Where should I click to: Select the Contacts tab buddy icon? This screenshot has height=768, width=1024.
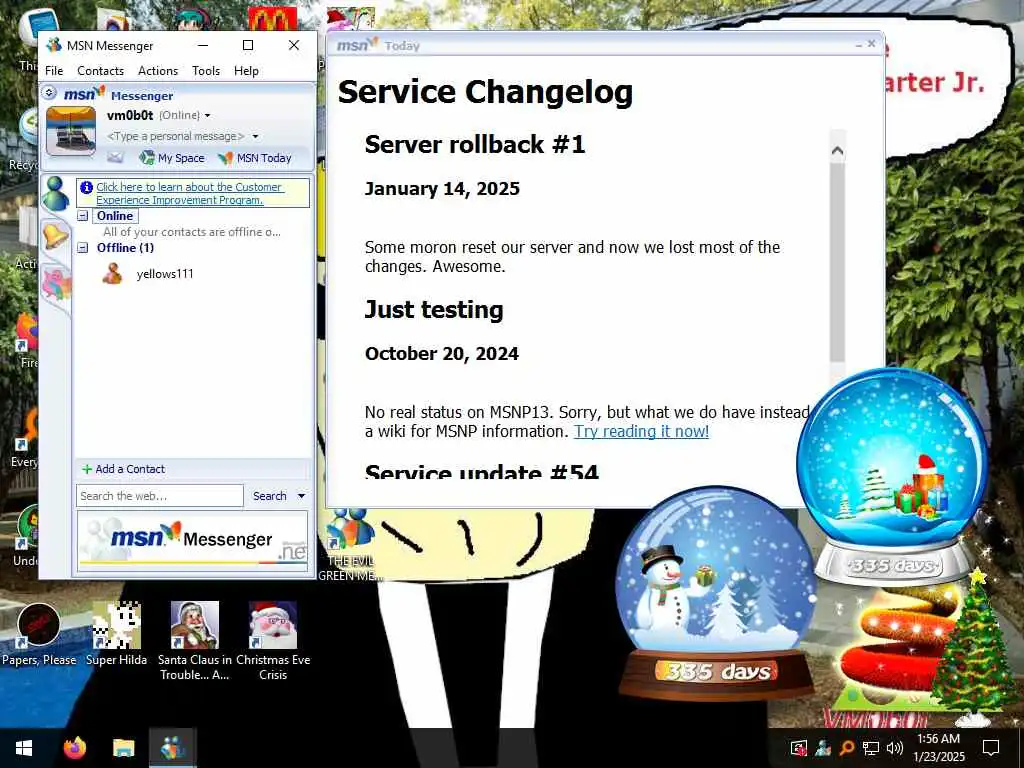tap(56, 193)
